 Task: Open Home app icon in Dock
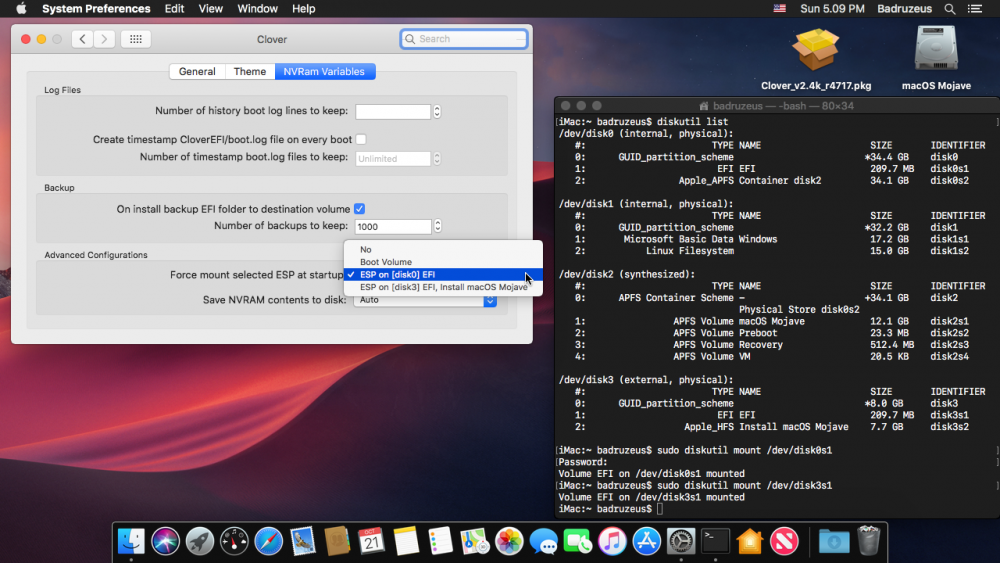750,541
